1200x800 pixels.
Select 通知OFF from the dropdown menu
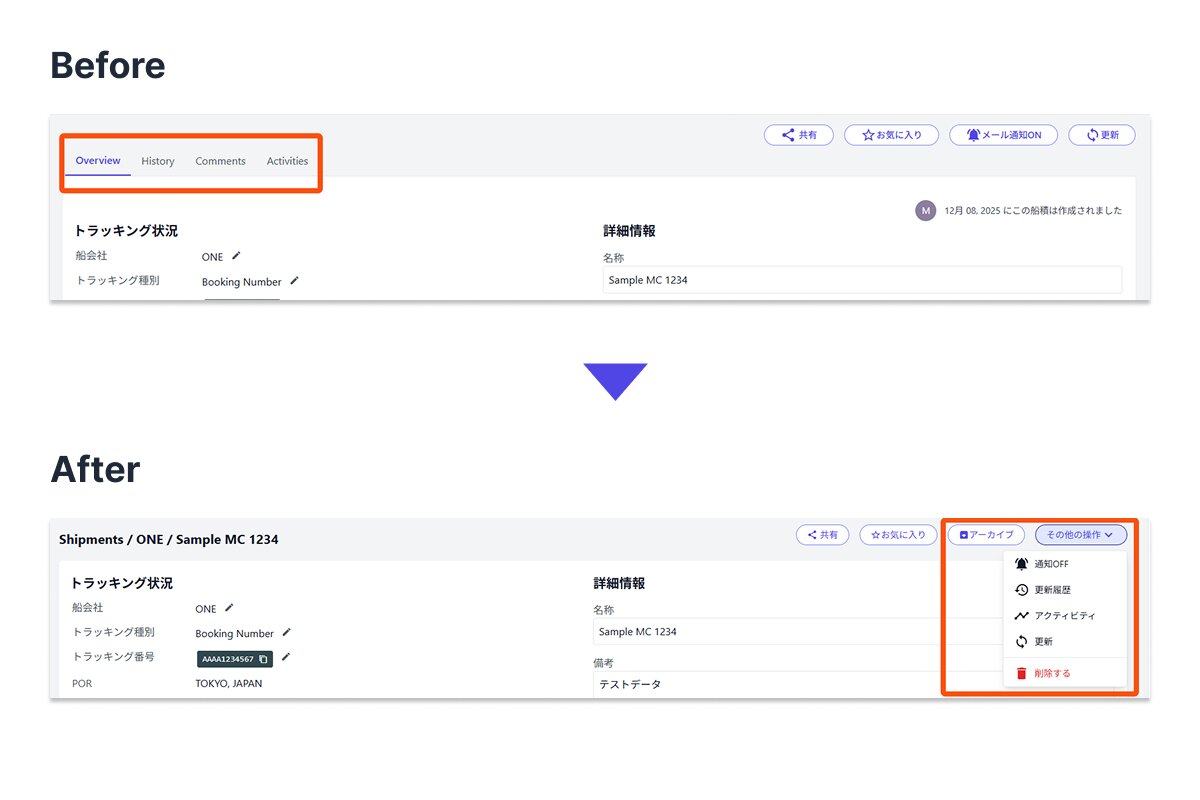coord(1050,564)
